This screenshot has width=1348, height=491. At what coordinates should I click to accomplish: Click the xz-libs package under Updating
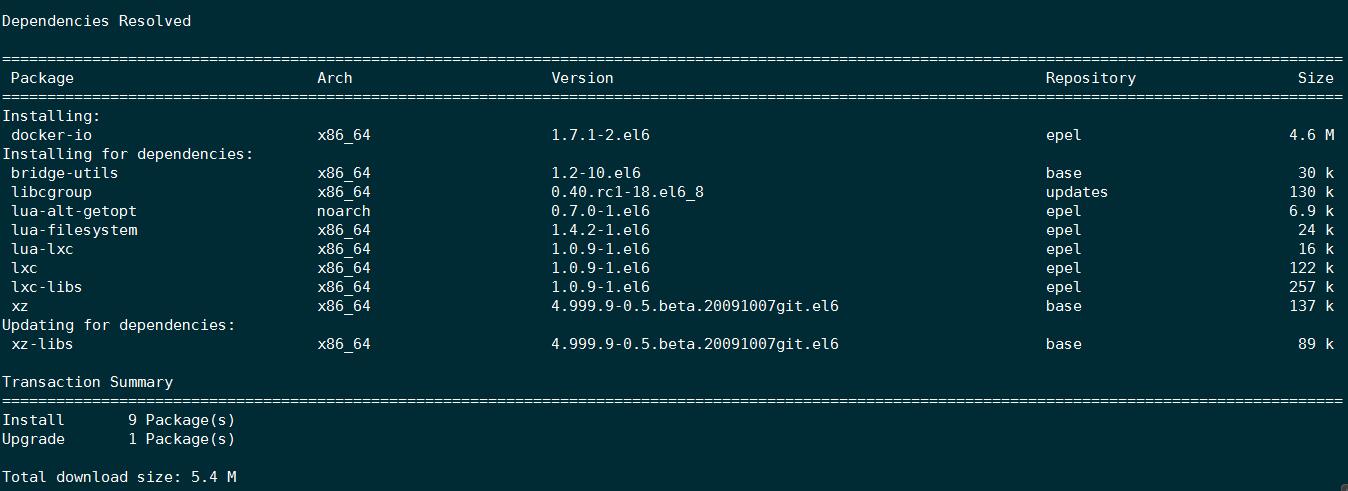[42, 344]
